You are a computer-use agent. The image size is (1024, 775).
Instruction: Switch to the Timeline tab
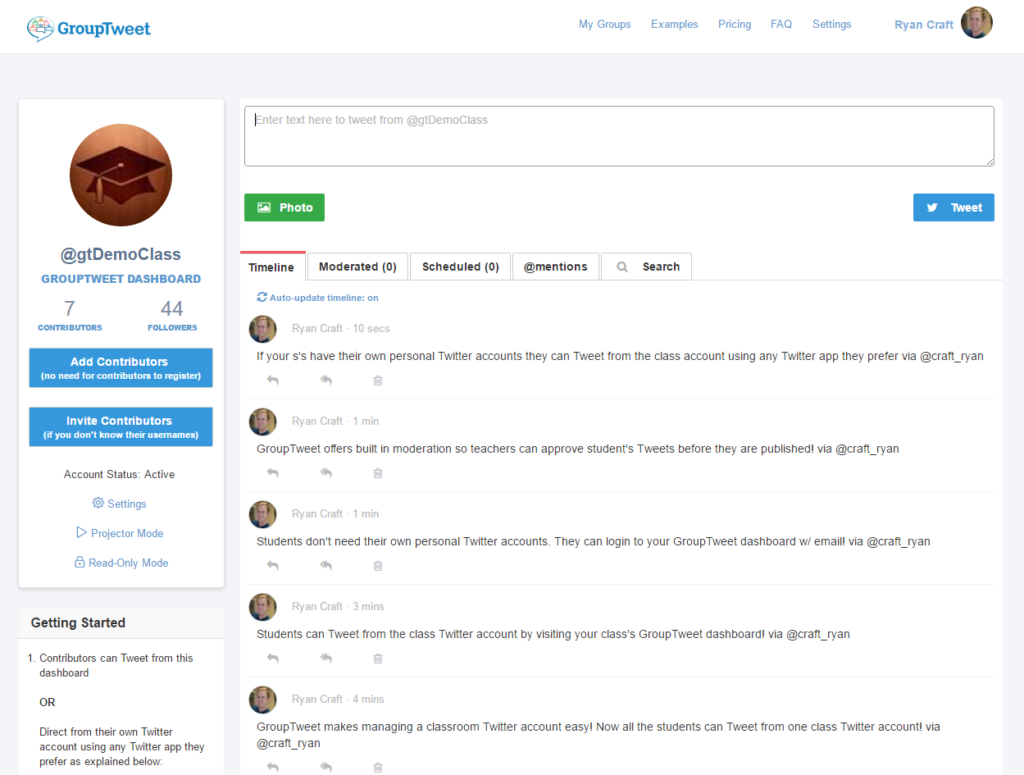coord(272,267)
